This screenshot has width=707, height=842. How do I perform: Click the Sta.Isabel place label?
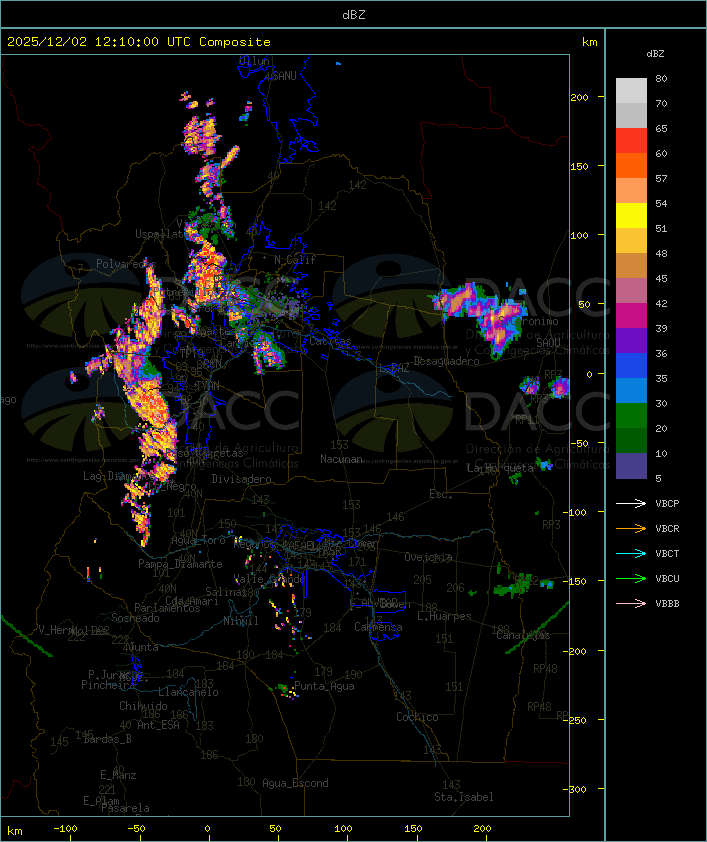point(463,797)
